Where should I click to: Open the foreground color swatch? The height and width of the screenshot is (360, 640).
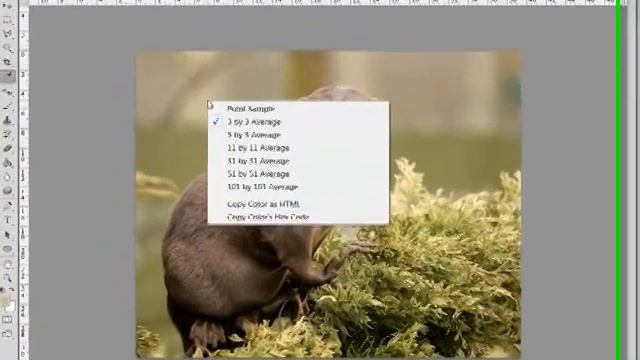coord(4,300)
